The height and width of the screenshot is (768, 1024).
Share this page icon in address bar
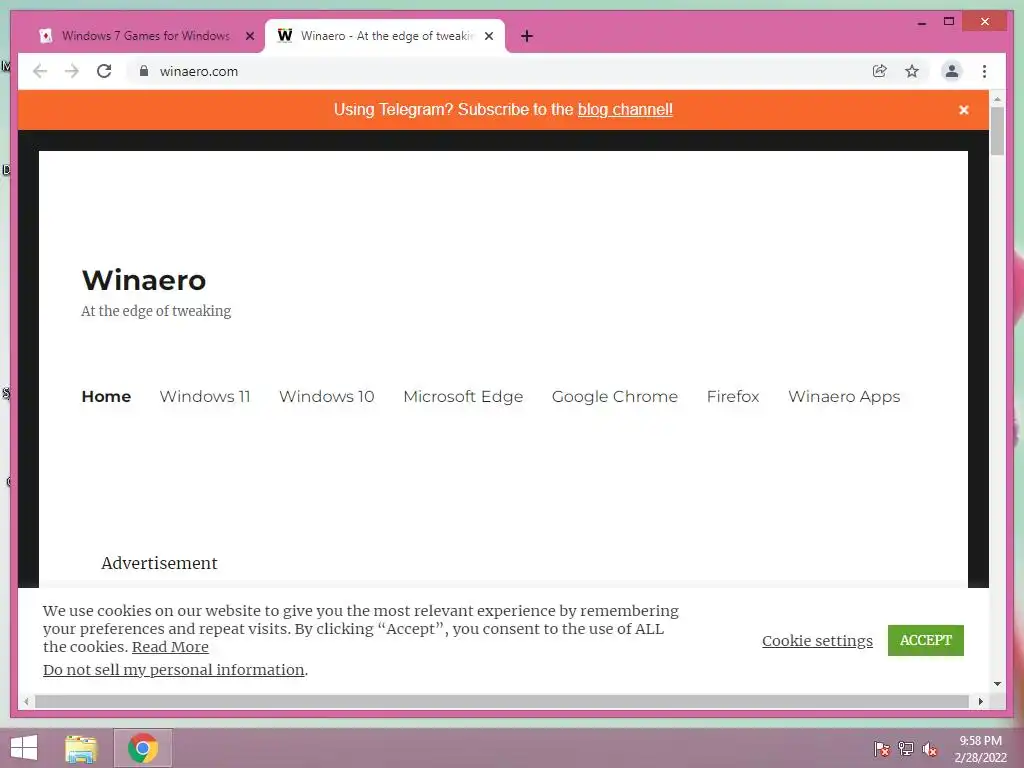(x=880, y=71)
